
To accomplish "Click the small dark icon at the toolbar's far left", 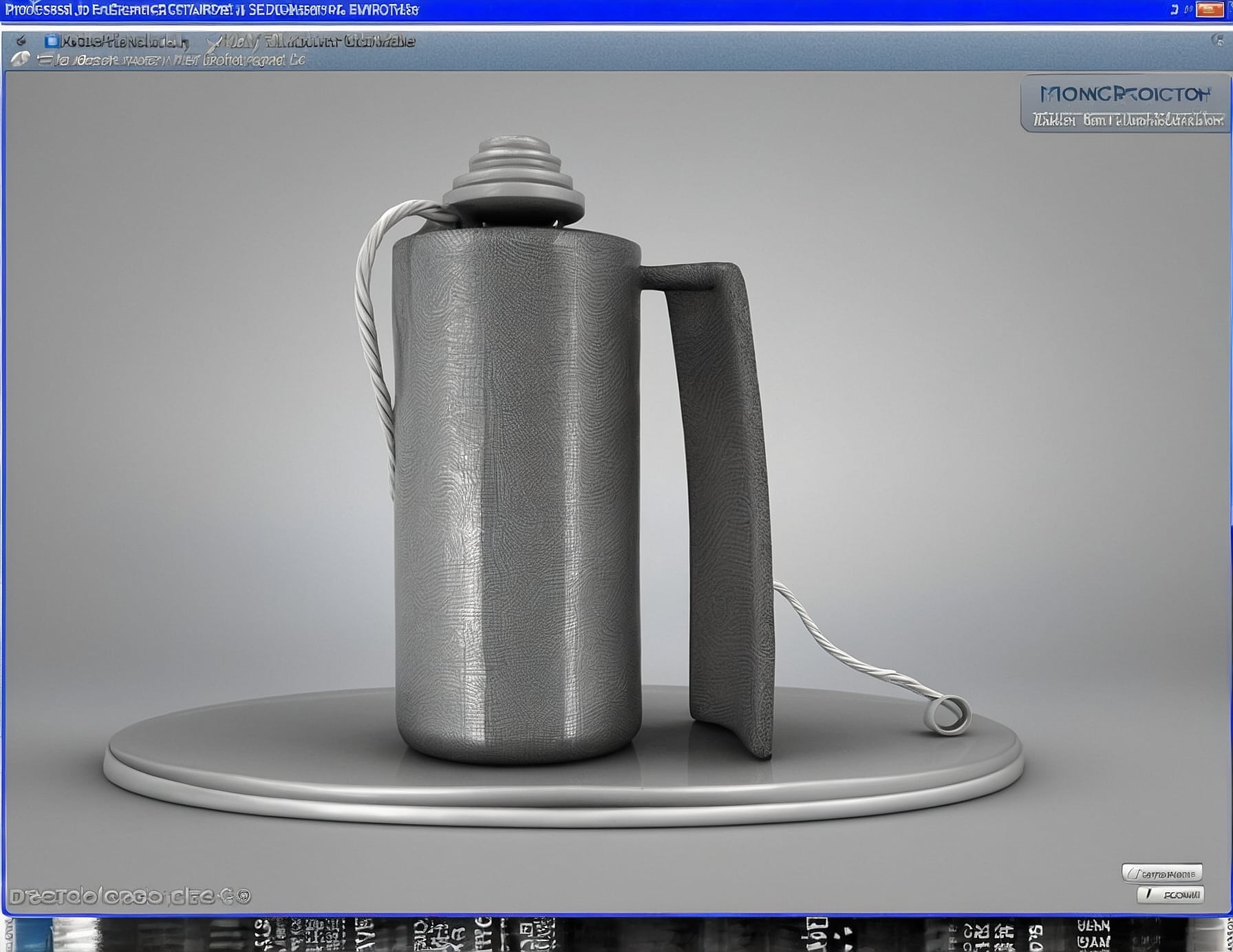I will (21, 41).
